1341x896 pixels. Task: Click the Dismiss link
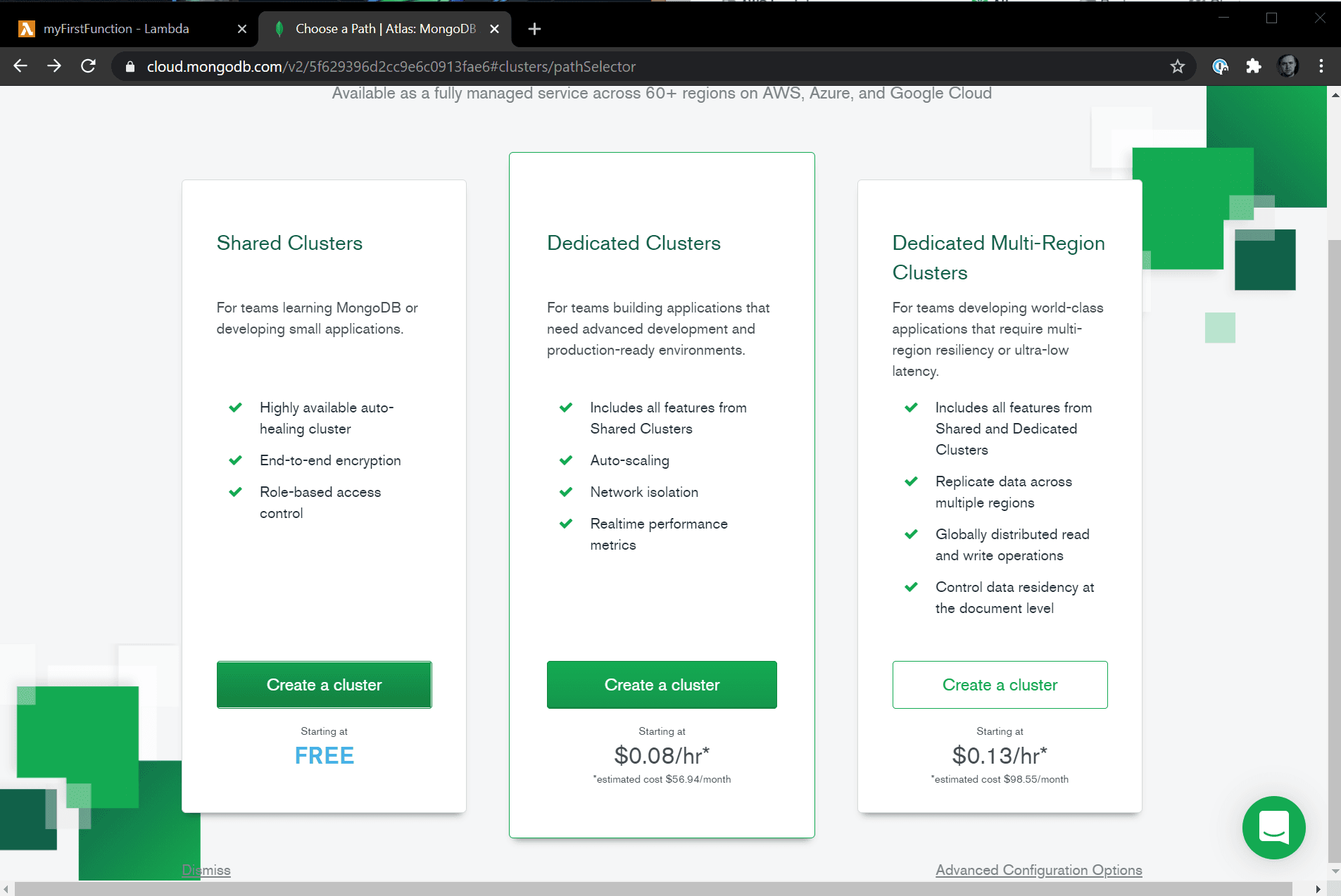tap(206, 870)
